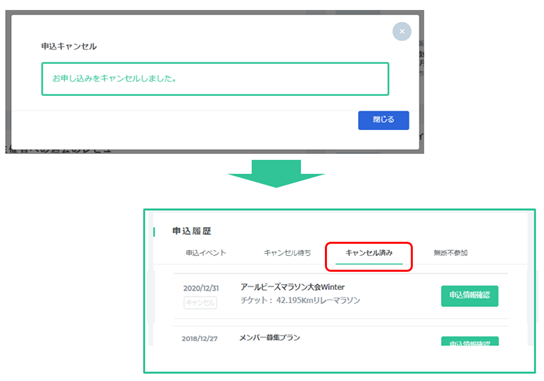The height and width of the screenshot is (381, 544).
Task: Click the 申込履歴 section heading
Action: point(192,231)
